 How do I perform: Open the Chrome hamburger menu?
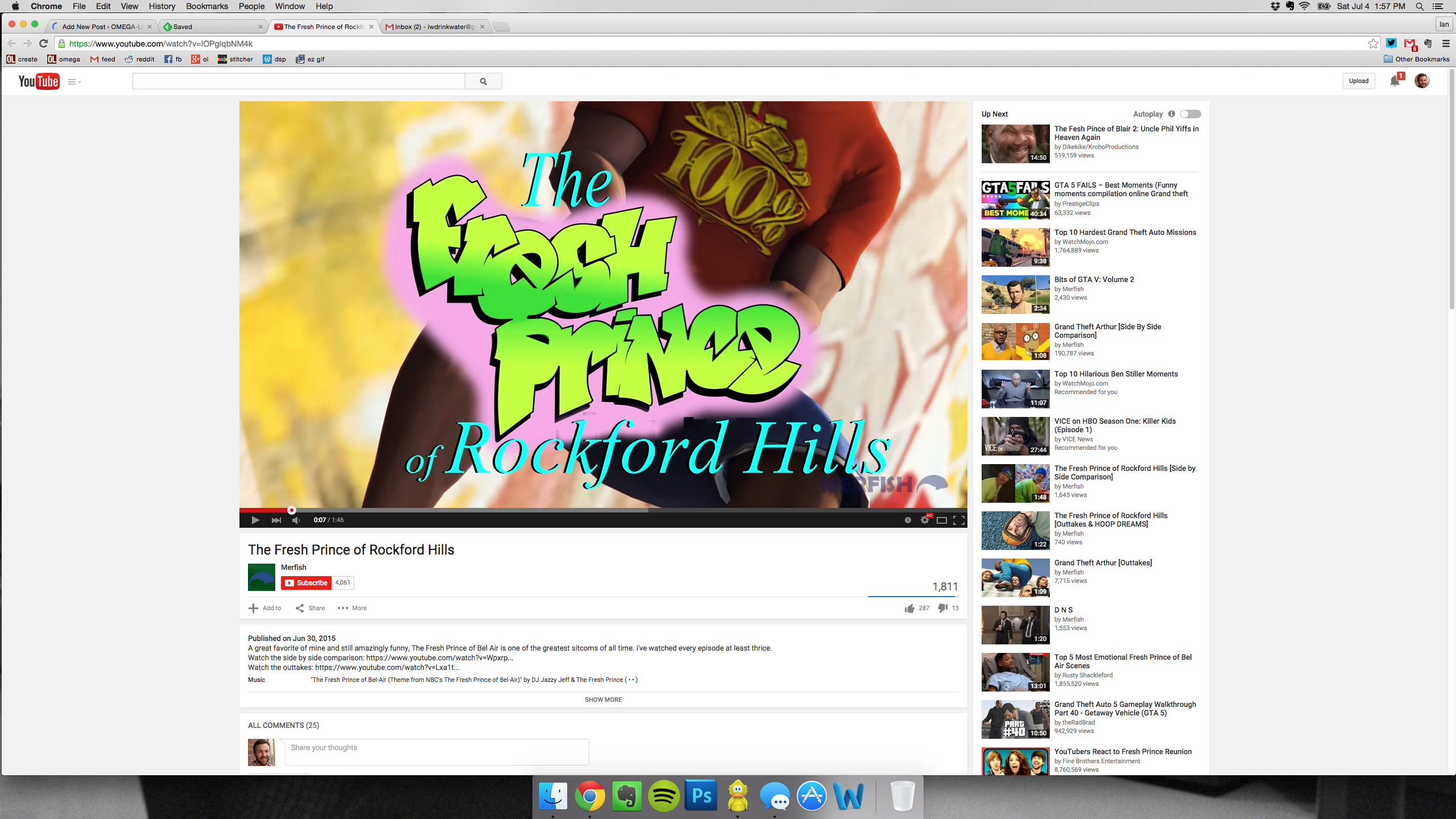(1446, 43)
